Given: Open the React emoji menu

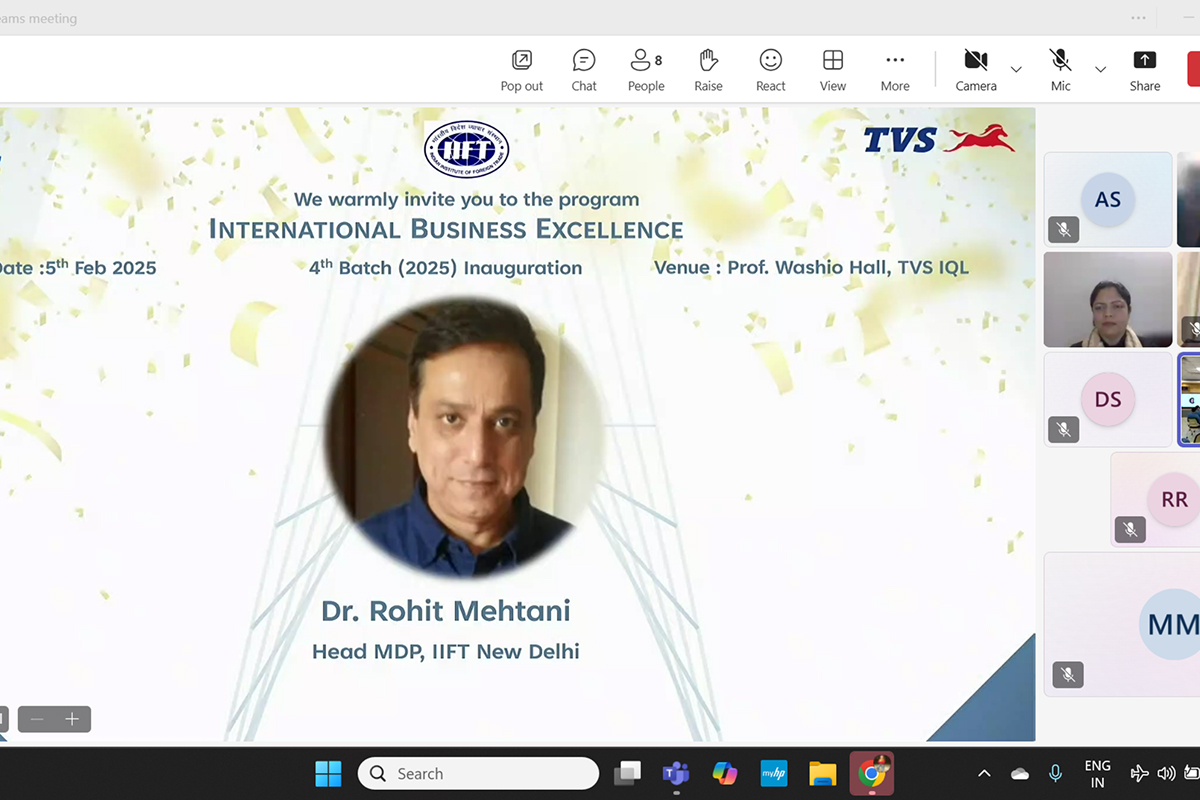Looking at the screenshot, I should (770, 70).
